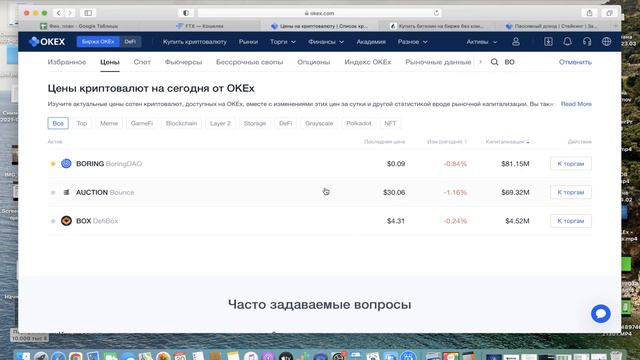Click К торгам for AUCTION
Image resolution: width=640 pixels, height=360 pixels.
click(x=571, y=192)
